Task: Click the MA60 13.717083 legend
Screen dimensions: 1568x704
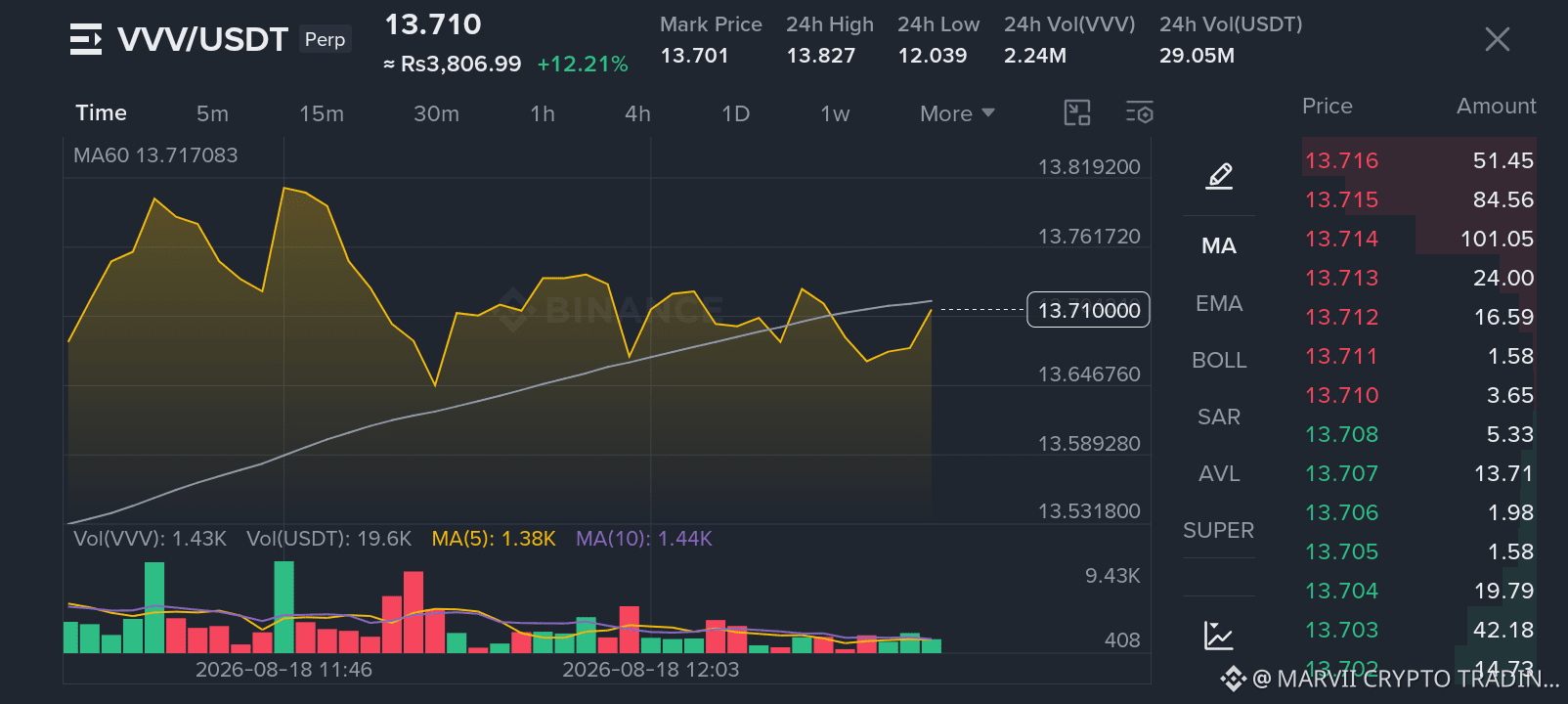Action: 155,154
